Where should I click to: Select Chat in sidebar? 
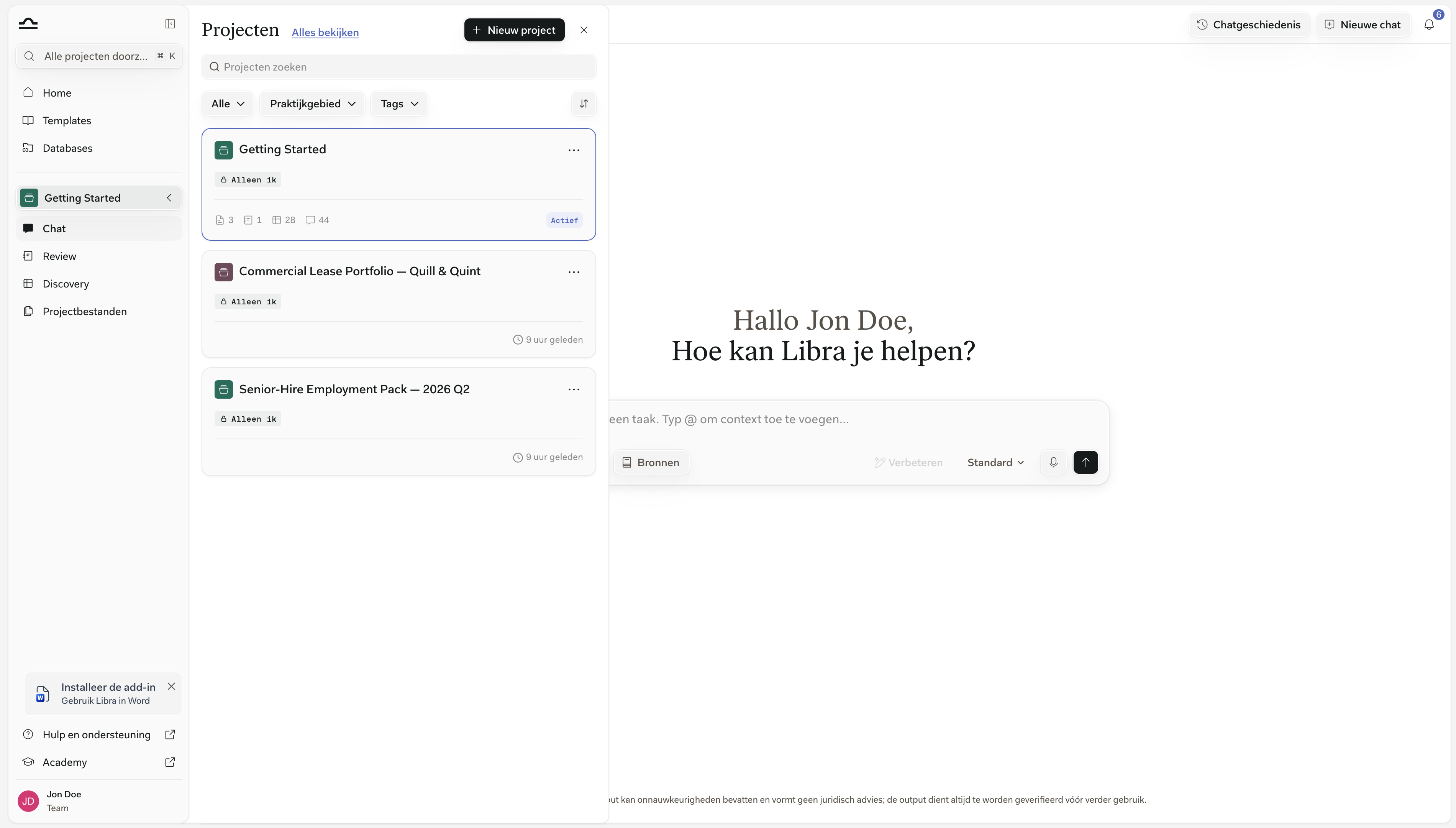point(99,228)
